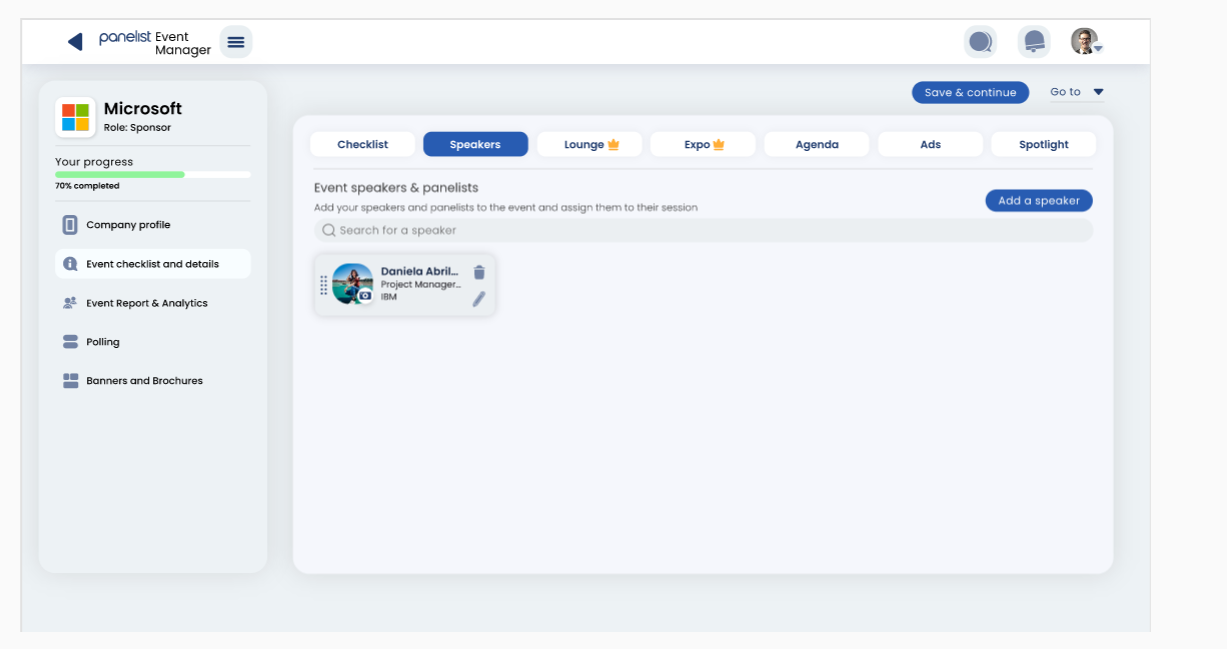Screen dimensions: 1227x649
Task: Open the Ads tab
Action: click(x=930, y=144)
